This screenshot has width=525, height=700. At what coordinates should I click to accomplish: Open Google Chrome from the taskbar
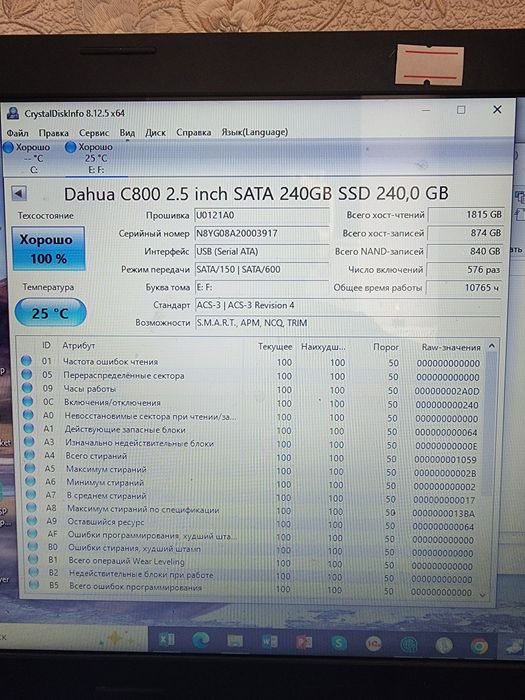tap(479, 646)
